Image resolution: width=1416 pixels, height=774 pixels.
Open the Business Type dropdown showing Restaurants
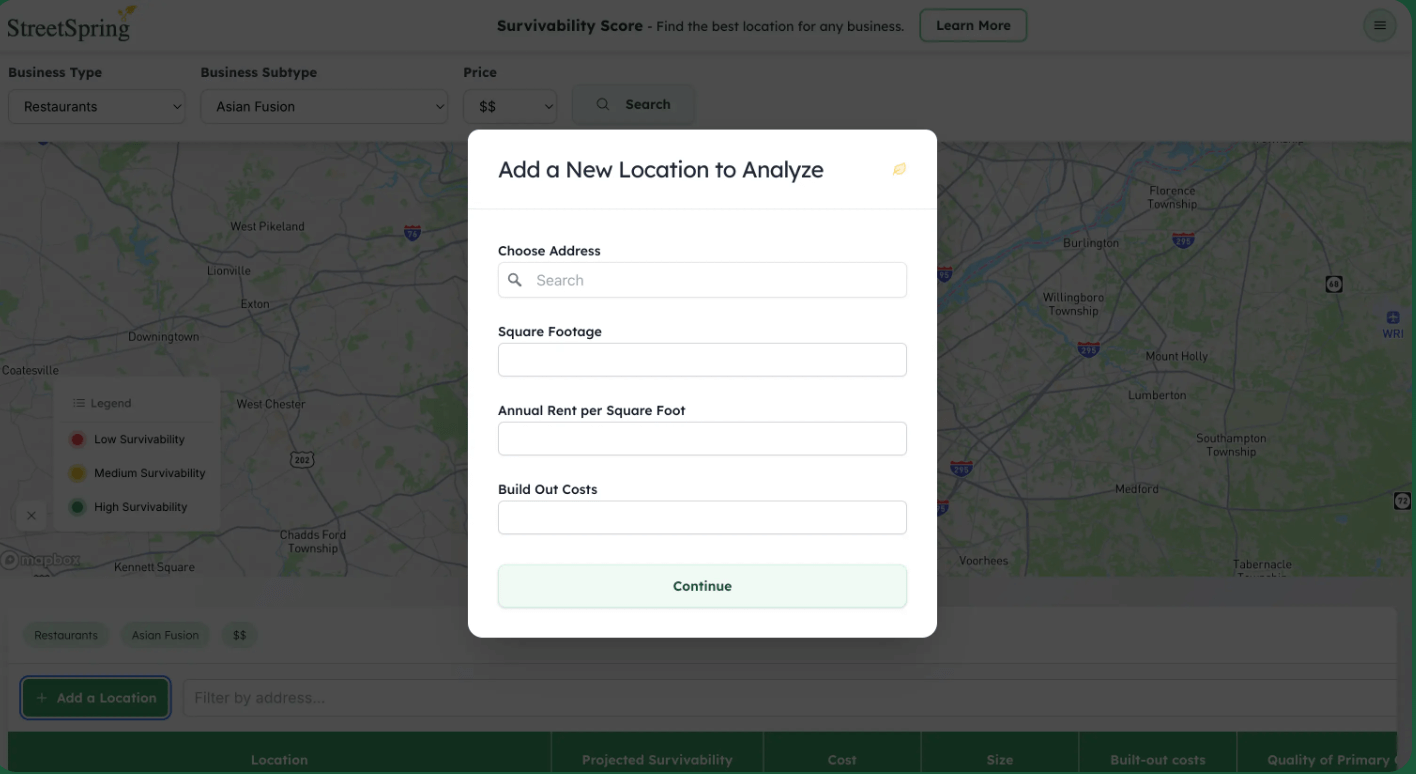(x=96, y=106)
